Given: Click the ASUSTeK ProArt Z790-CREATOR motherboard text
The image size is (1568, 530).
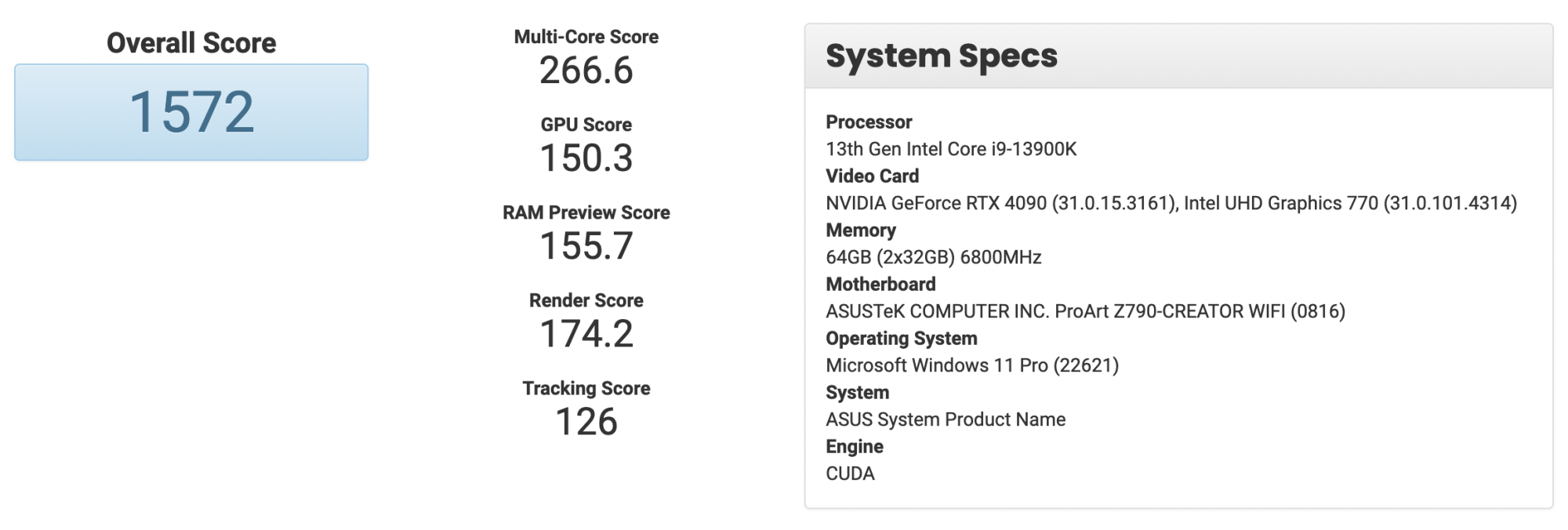Looking at the screenshot, I should point(1085,311).
